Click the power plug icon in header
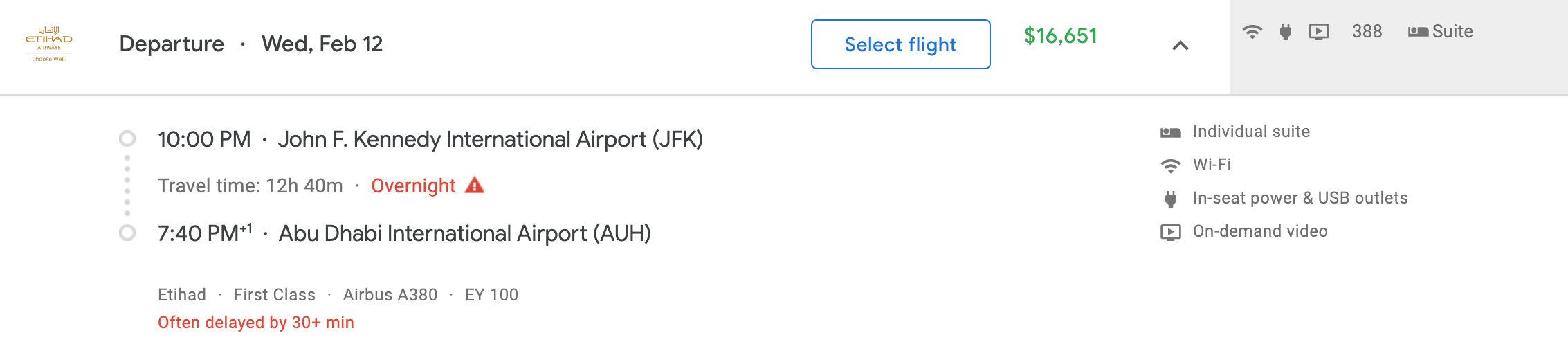The width and height of the screenshot is (1568, 360). tap(1286, 32)
